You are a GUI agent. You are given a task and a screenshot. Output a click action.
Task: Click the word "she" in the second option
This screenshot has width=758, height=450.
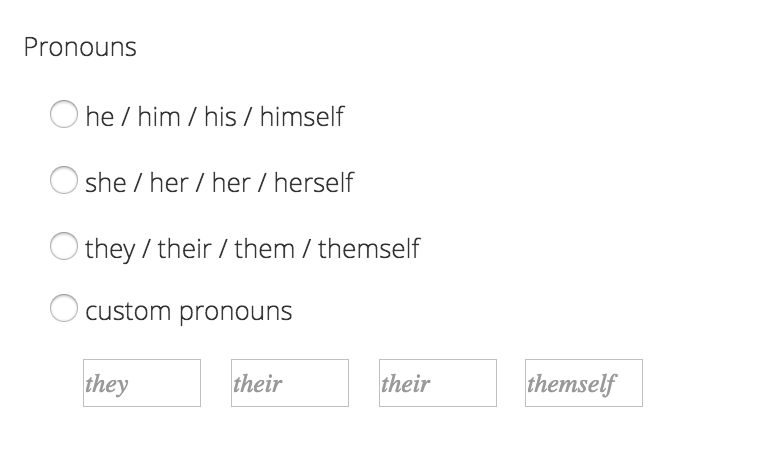(x=105, y=182)
